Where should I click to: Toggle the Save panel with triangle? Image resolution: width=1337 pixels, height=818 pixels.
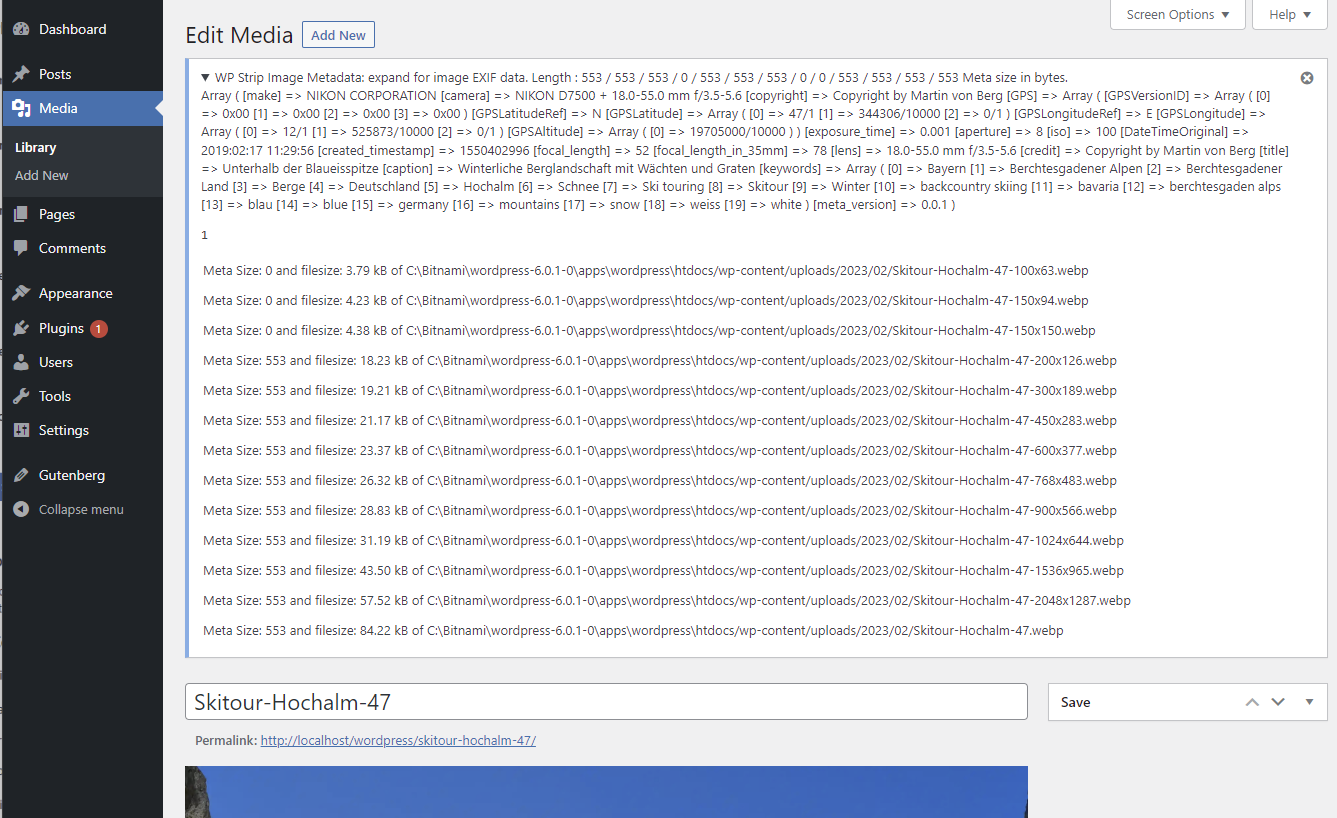pos(1309,702)
